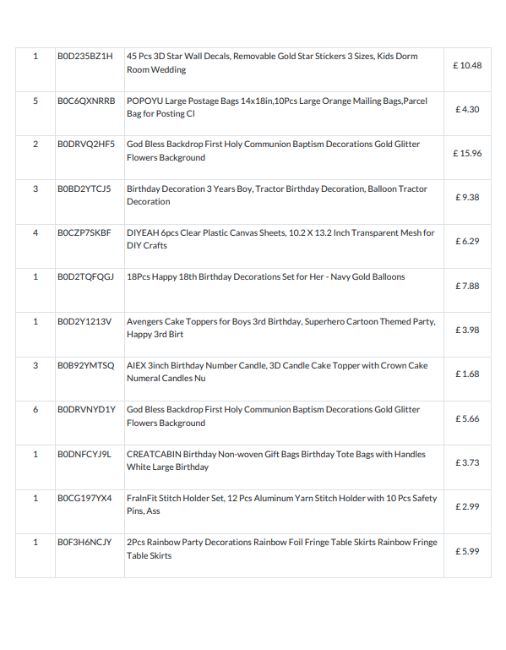Select the Avengers Cake Toppers description

[281, 328]
